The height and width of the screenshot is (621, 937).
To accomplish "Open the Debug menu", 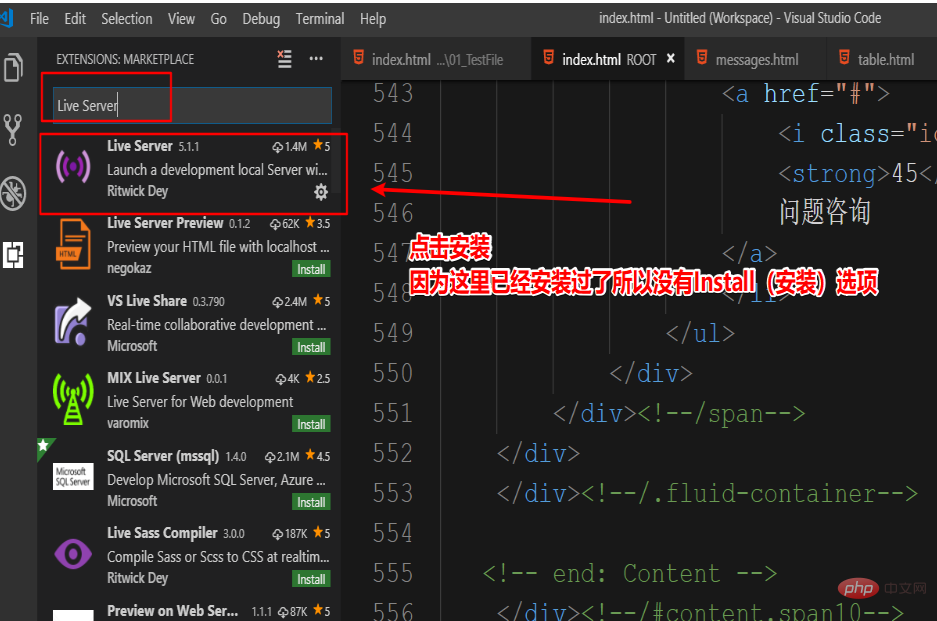I will pyautogui.click(x=261, y=19).
